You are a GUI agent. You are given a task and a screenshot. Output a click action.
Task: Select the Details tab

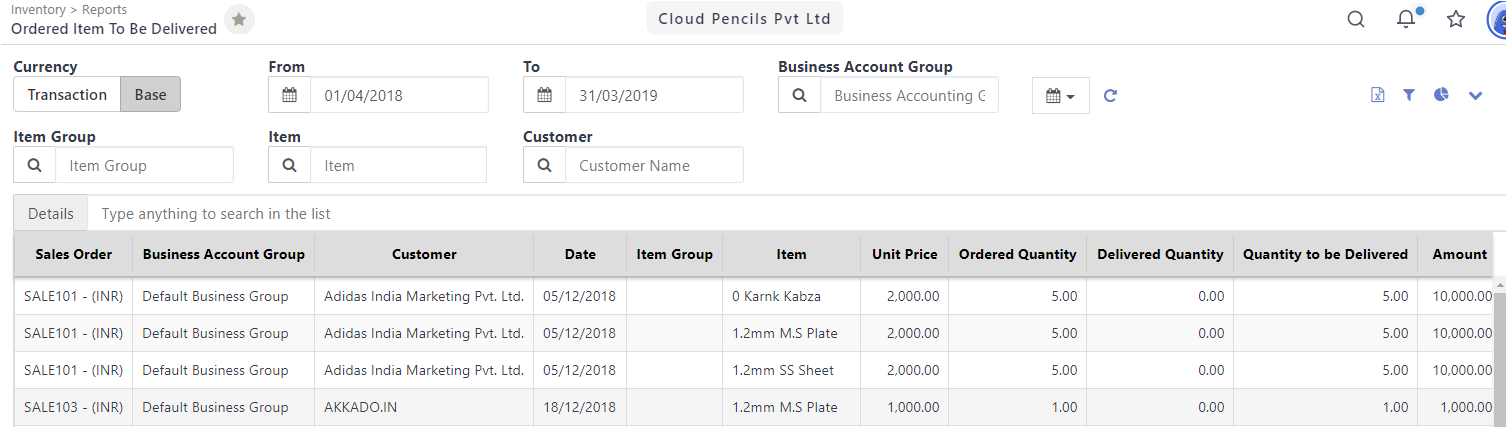point(51,213)
